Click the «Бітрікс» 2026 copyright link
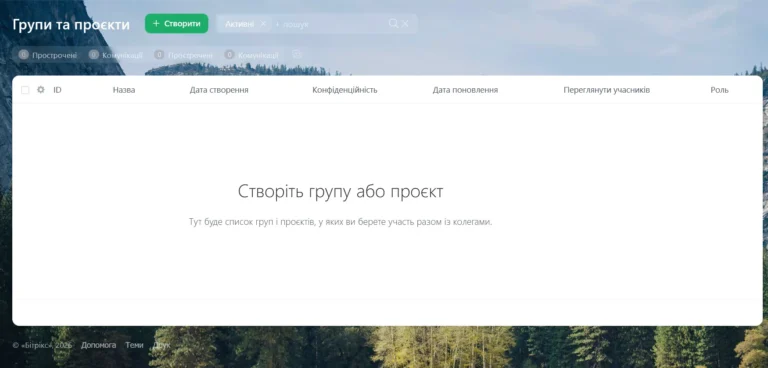 click(x=42, y=345)
